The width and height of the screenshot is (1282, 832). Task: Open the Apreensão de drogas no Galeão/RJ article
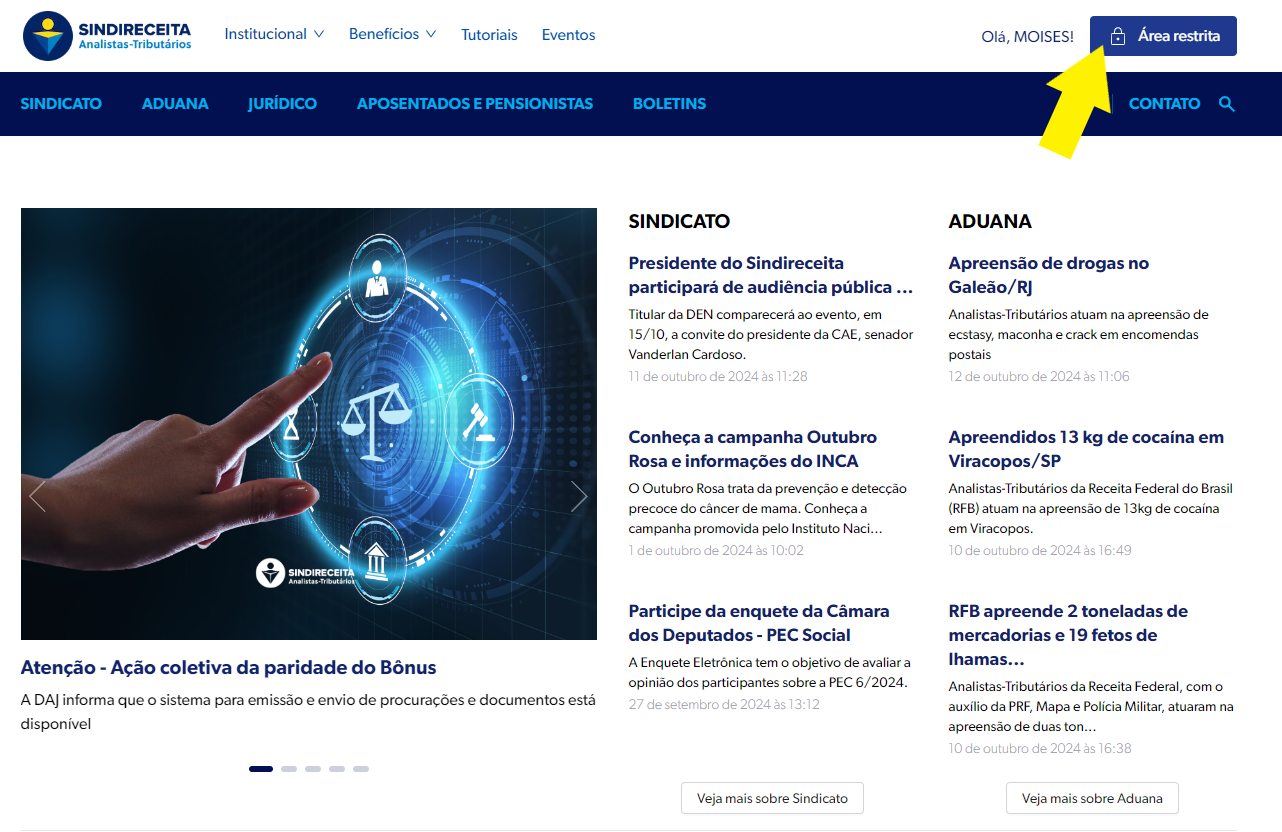tap(1048, 275)
